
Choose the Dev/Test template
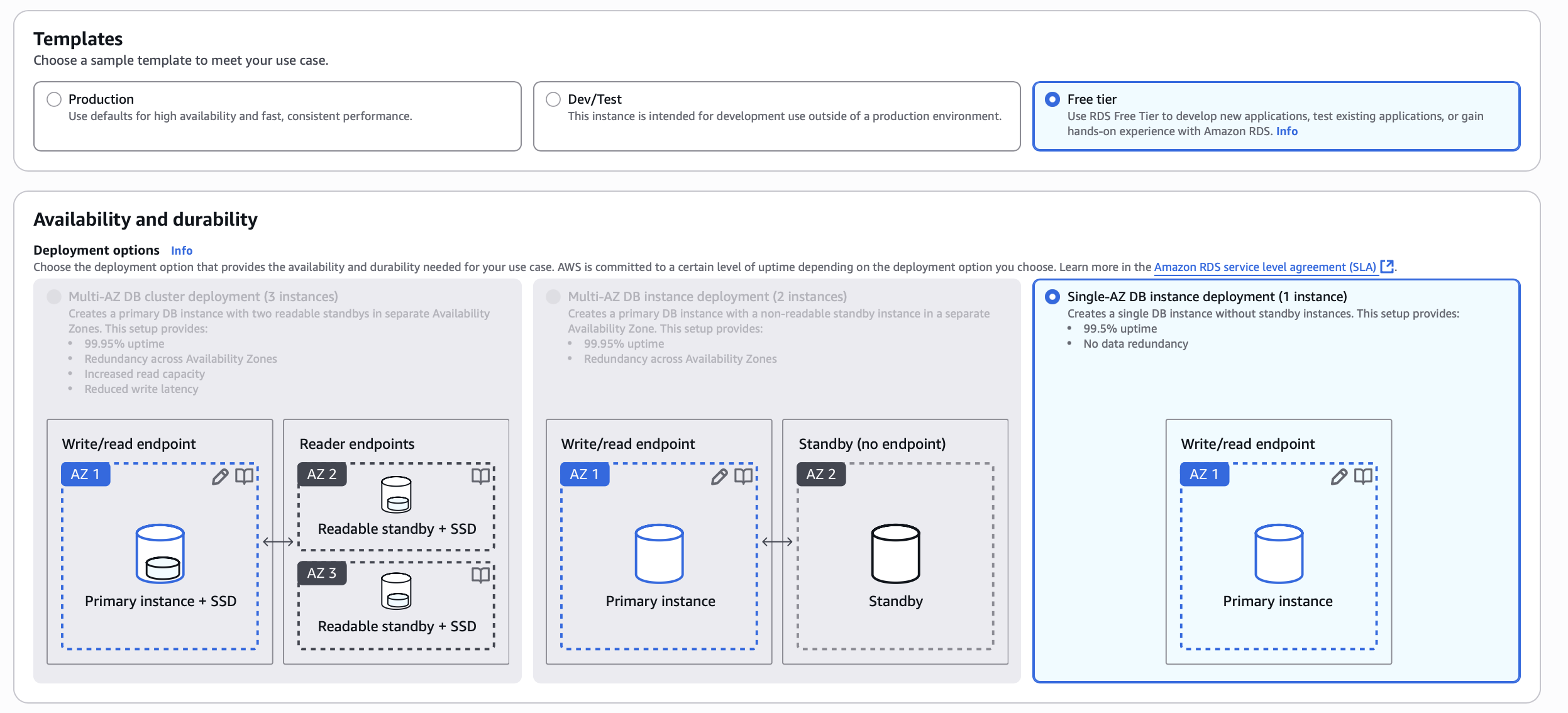tap(553, 99)
